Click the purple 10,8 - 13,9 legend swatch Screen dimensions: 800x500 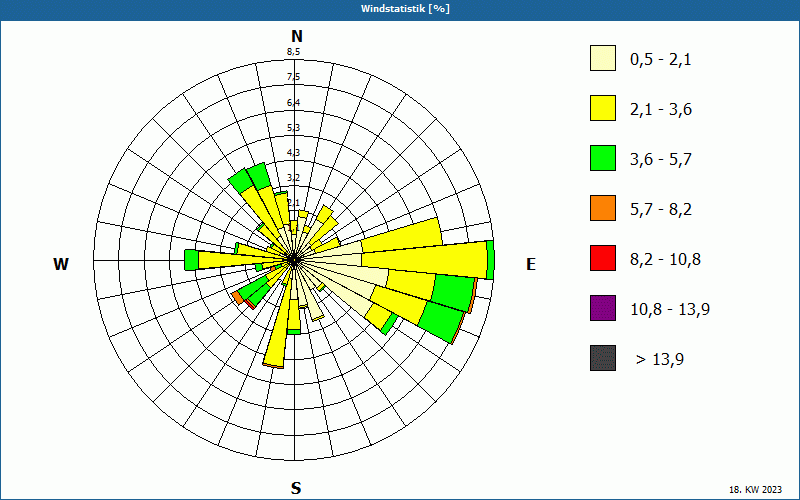tap(603, 308)
